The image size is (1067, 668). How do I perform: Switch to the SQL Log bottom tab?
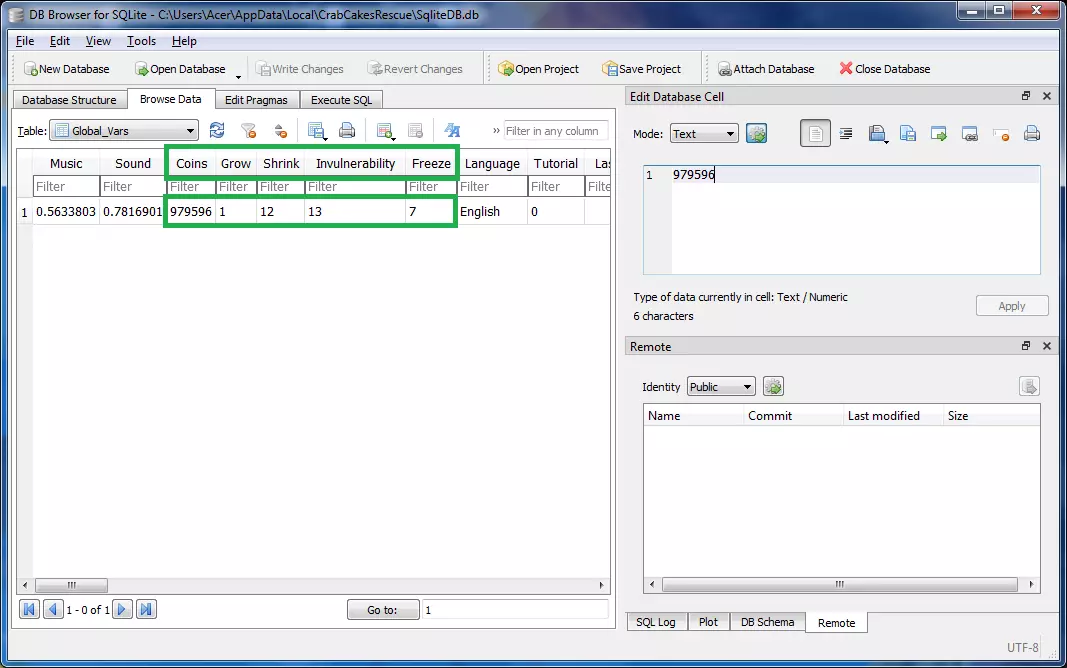point(656,622)
